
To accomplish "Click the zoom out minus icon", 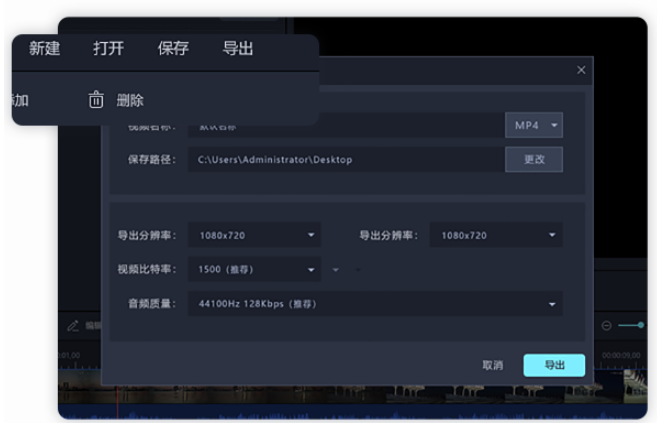I will click(x=606, y=325).
